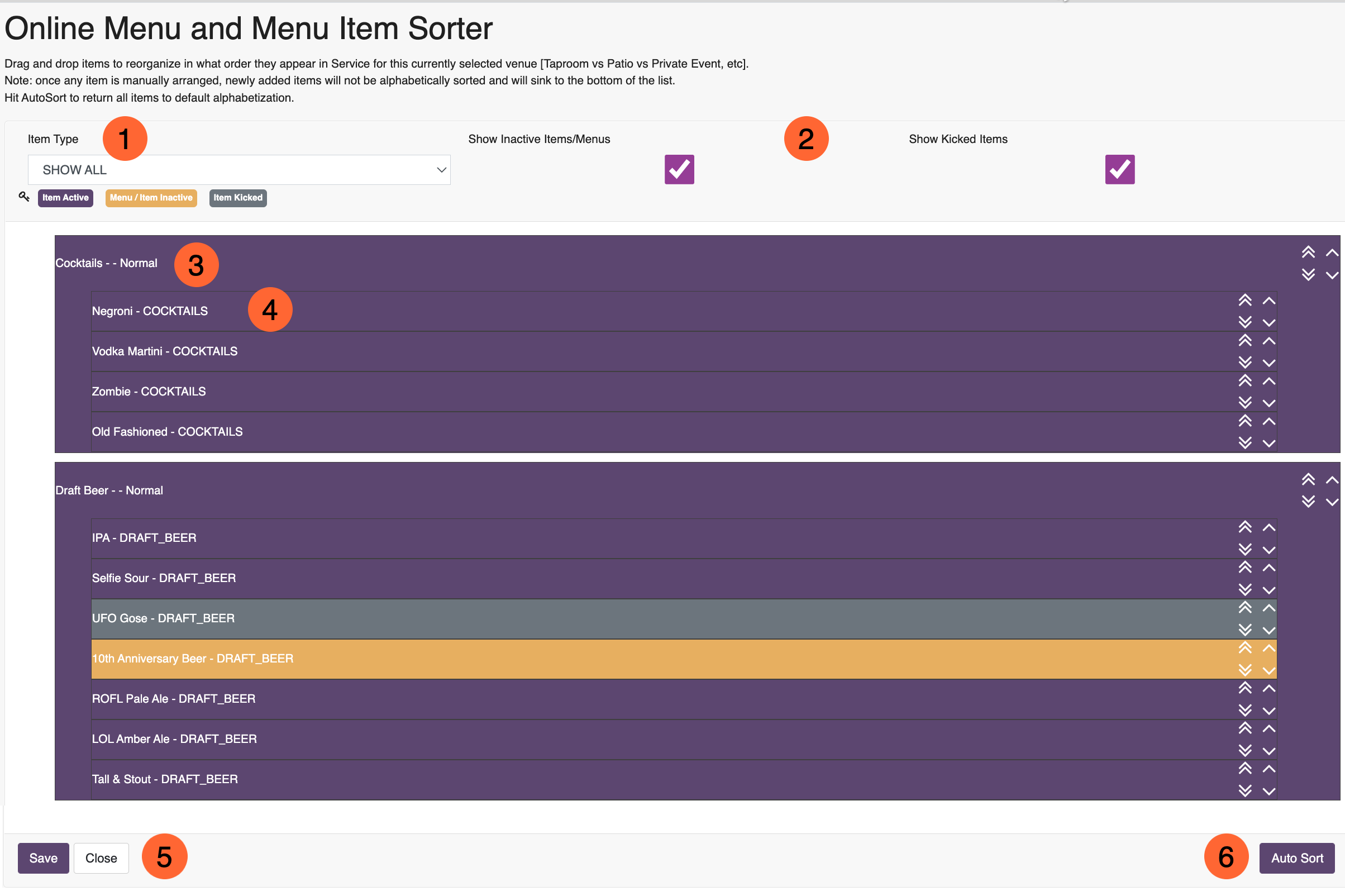
Task: Move Negroni down one position
Action: [1269, 323]
